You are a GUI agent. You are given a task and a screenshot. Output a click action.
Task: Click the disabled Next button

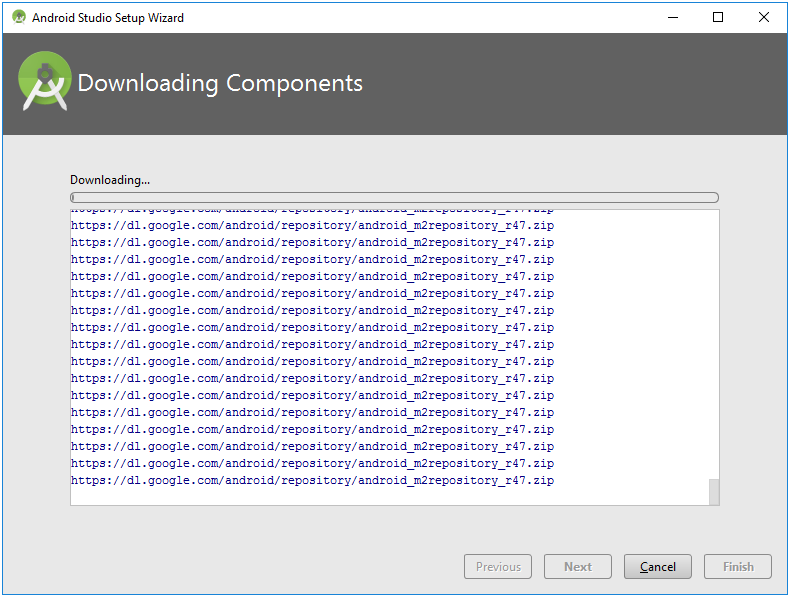(578, 567)
